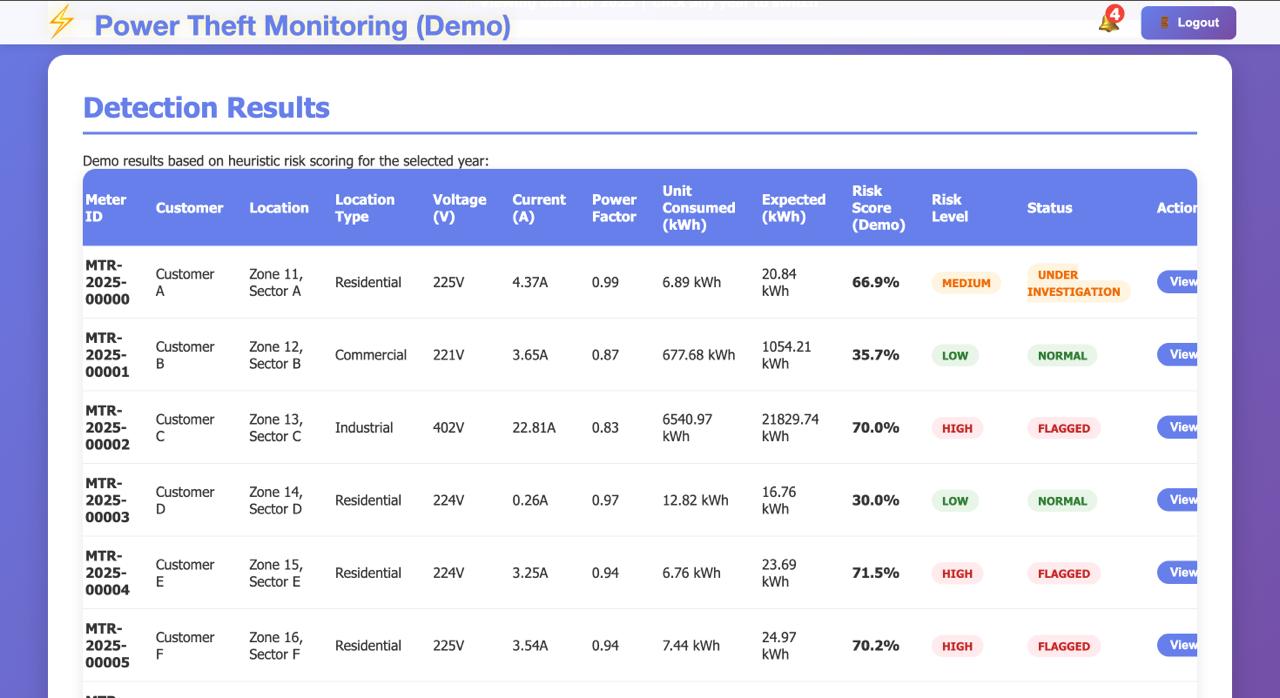The image size is (1280, 698).
Task: Click the Zone 16, Sector F location cell
Action: 276,645
